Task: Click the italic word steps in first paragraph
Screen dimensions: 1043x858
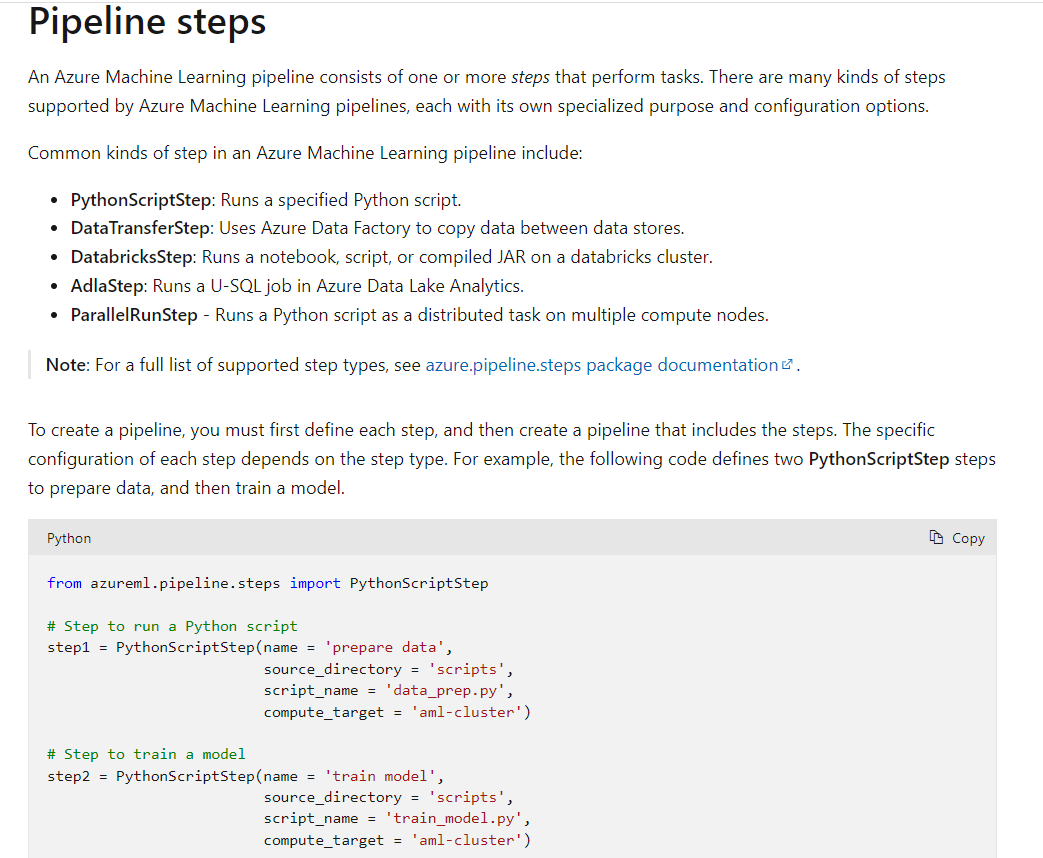Action: coord(530,77)
